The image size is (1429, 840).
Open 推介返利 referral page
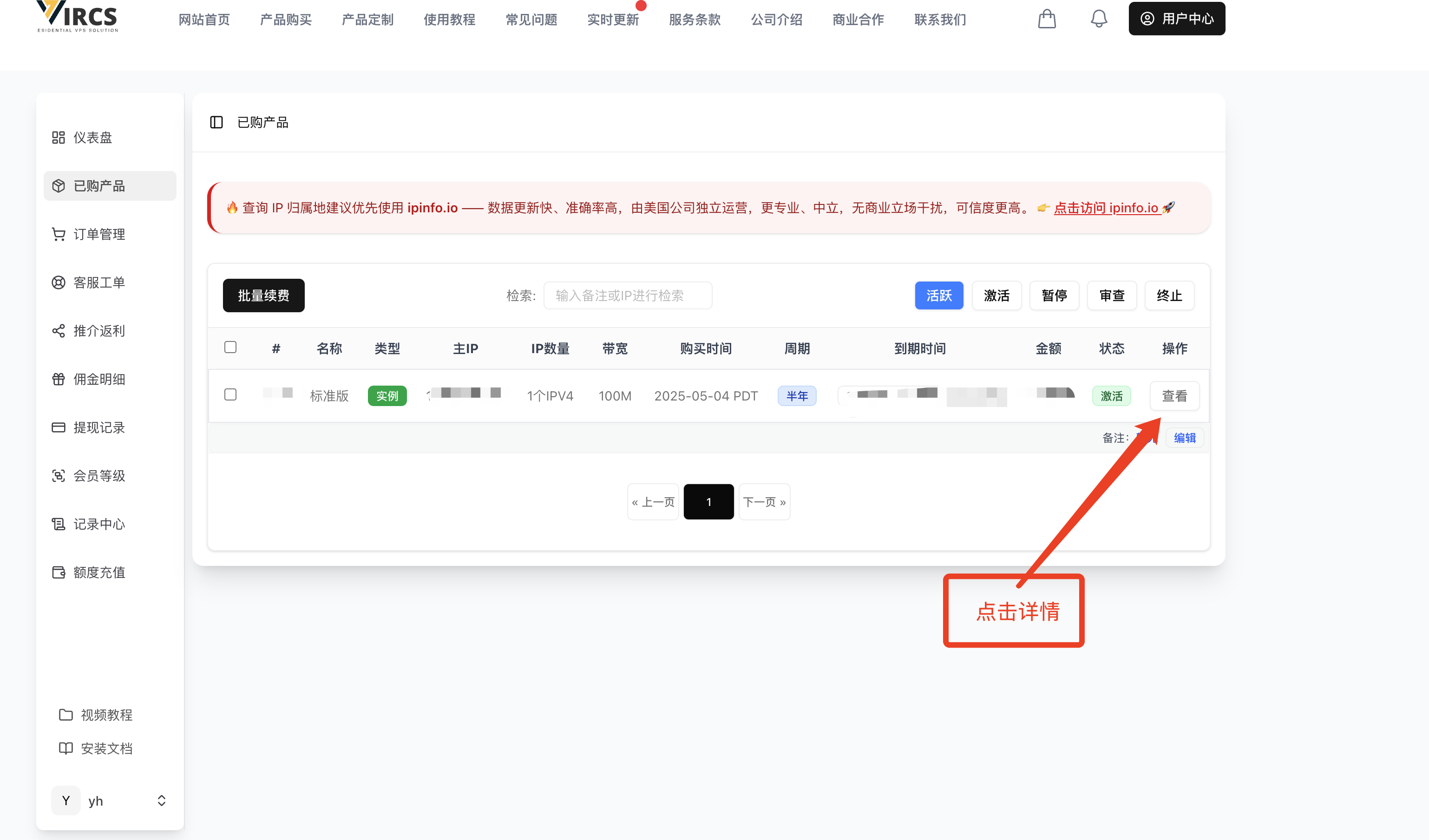(x=98, y=331)
